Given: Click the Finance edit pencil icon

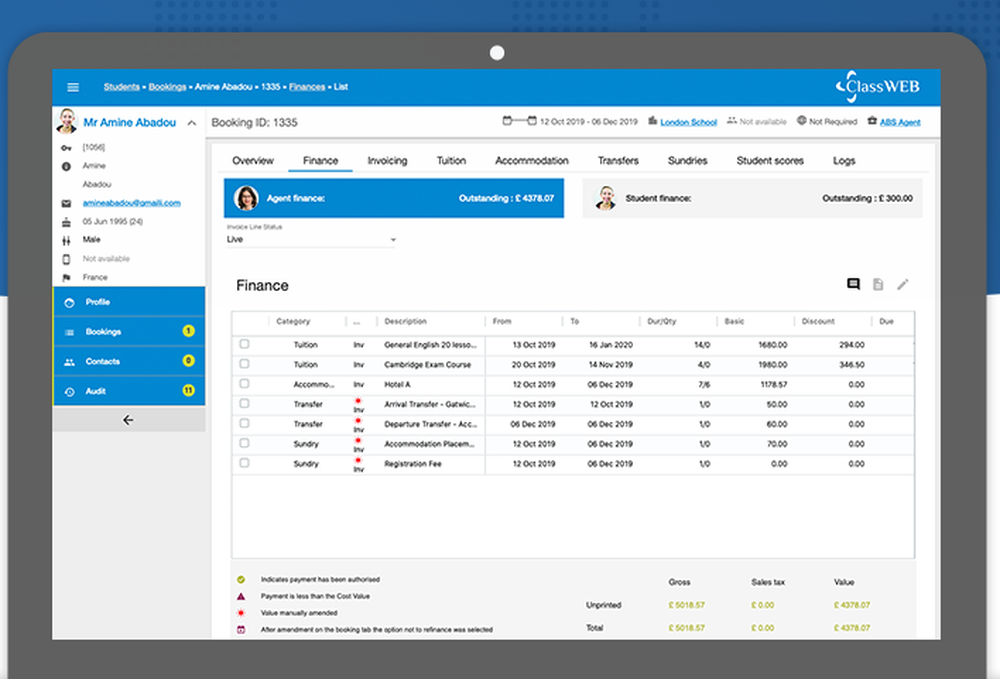Looking at the screenshot, I should click(x=902, y=284).
